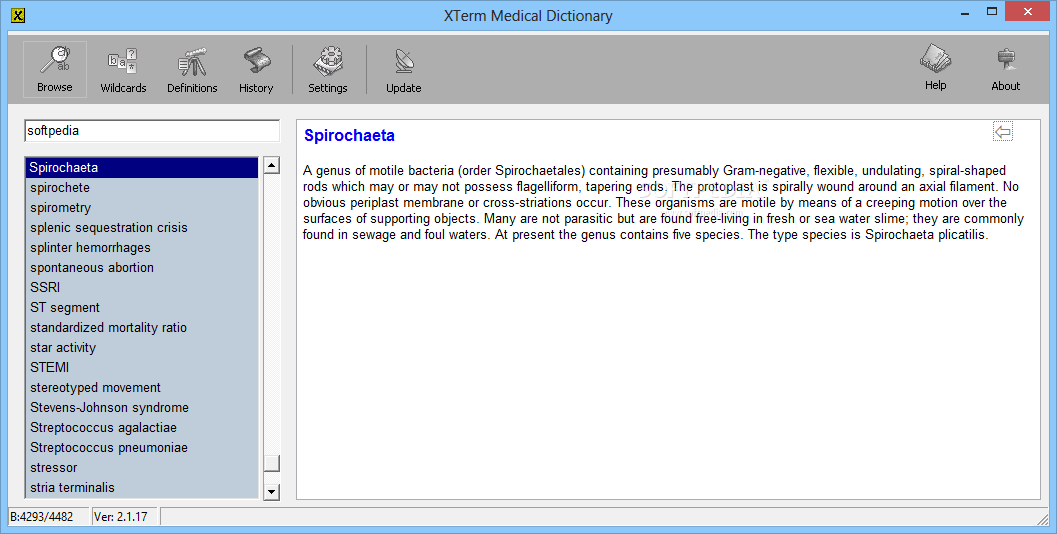Click the Update satellite dish icon
The image size is (1057, 534).
coord(404,69)
